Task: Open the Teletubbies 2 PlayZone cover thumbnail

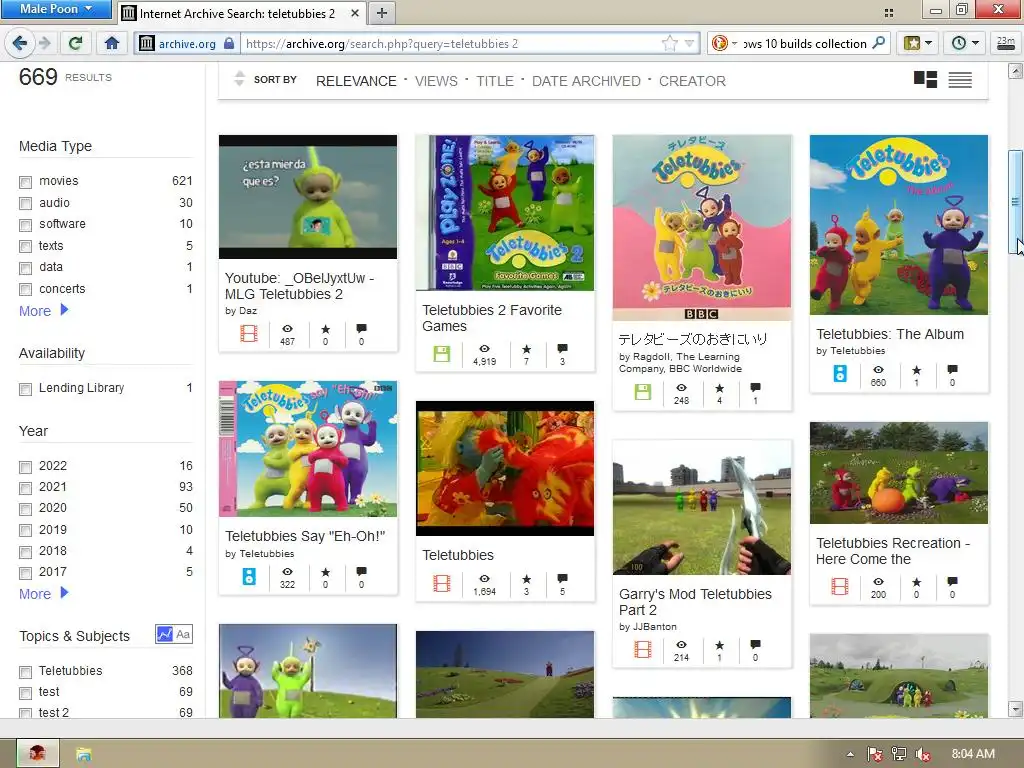Action: (x=505, y=213)
